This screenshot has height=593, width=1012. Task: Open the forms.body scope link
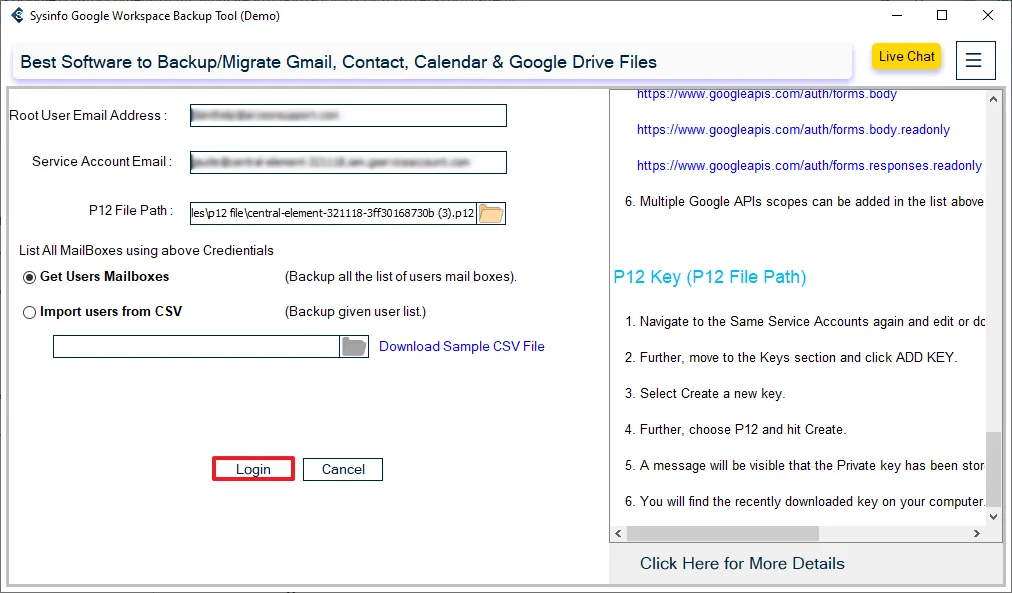click(x=767, y=94)
